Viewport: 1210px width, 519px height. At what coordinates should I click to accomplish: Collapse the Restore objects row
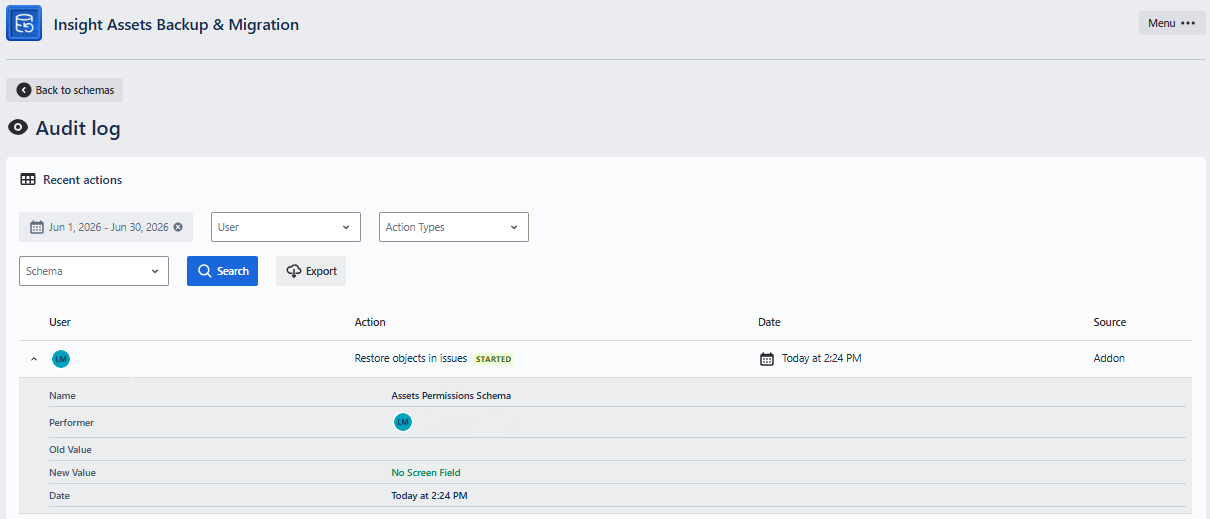[33, 359]
